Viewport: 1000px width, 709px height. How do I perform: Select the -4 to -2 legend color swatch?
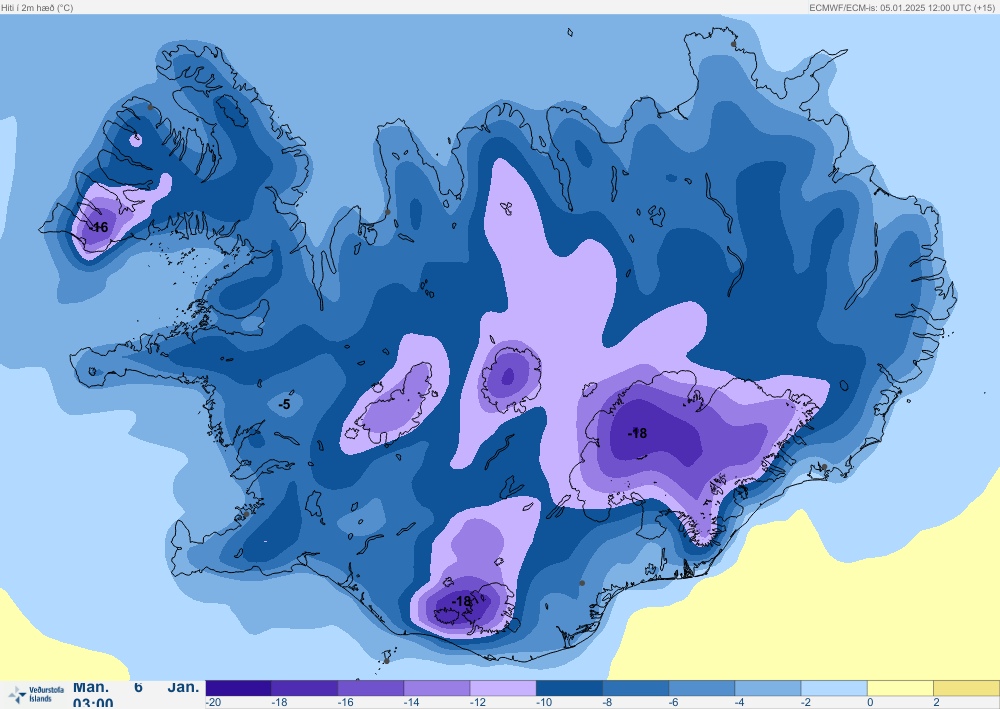point(769,688)
